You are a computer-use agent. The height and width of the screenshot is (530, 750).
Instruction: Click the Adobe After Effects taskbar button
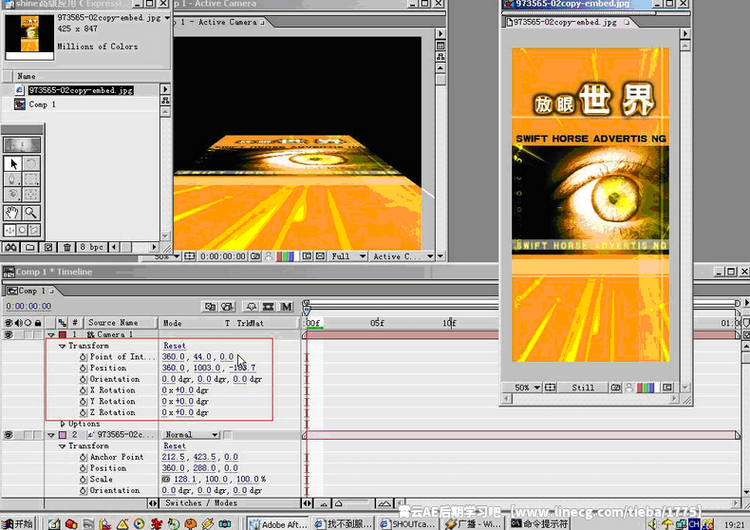(x=277, y=524)
